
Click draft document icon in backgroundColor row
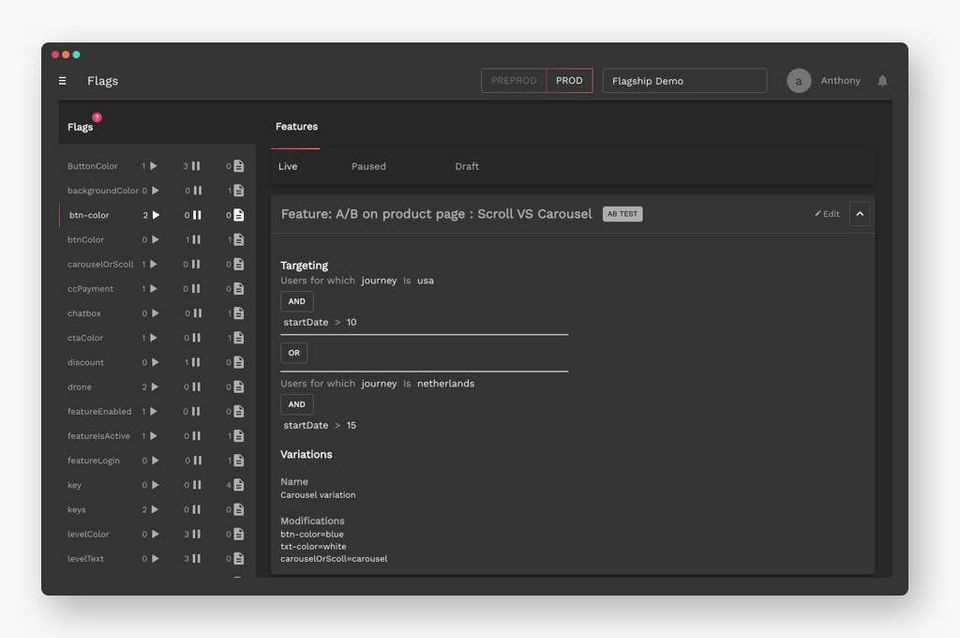(x=239, y=190)
